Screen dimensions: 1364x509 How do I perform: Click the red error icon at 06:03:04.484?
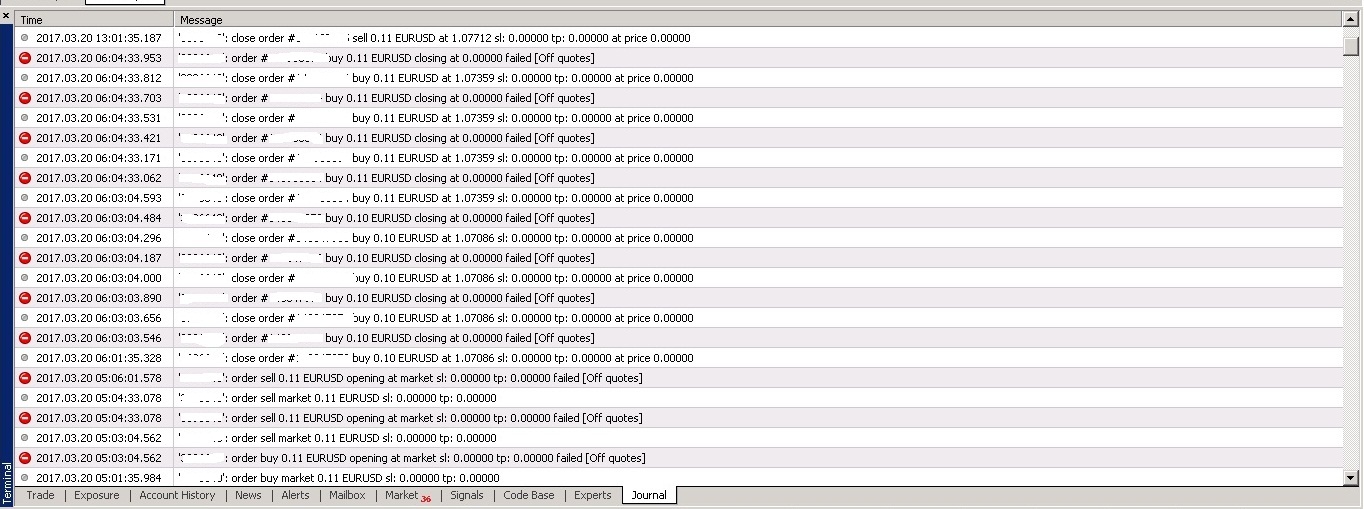(25, 218)
